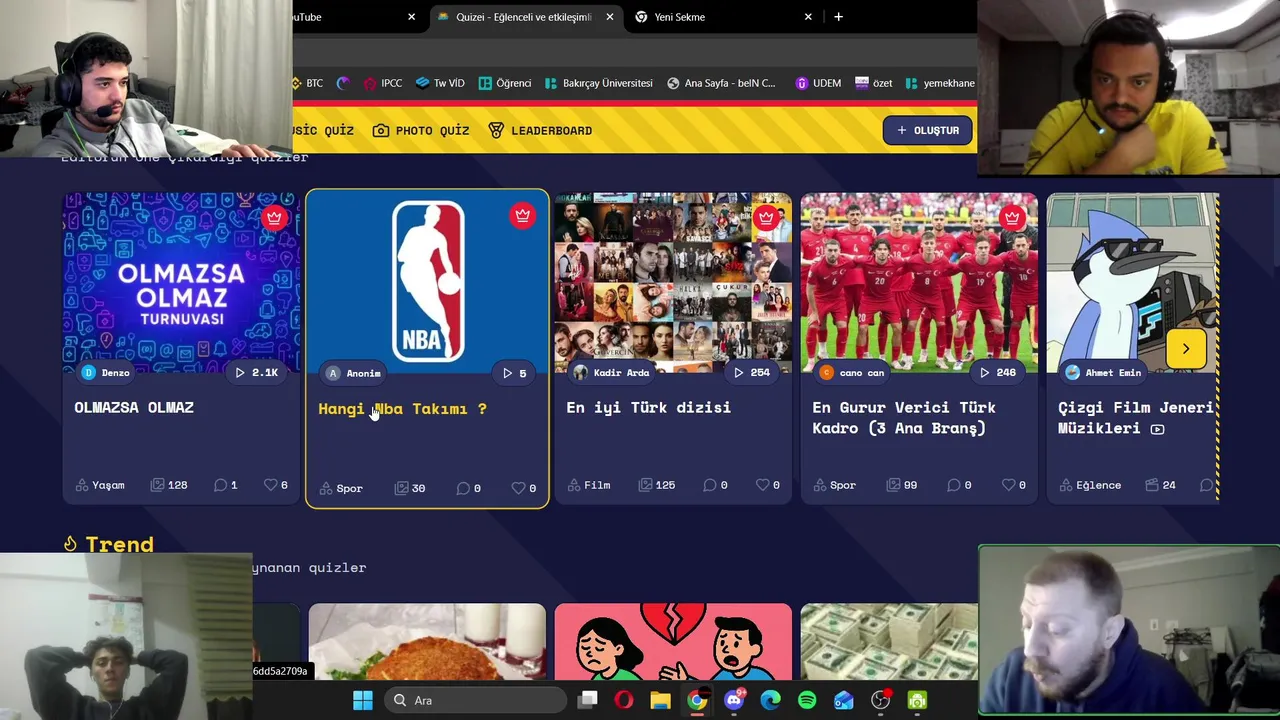Click author Ahmet Emin
The image size is (1280, 720).
click(x=1103, y=372)
